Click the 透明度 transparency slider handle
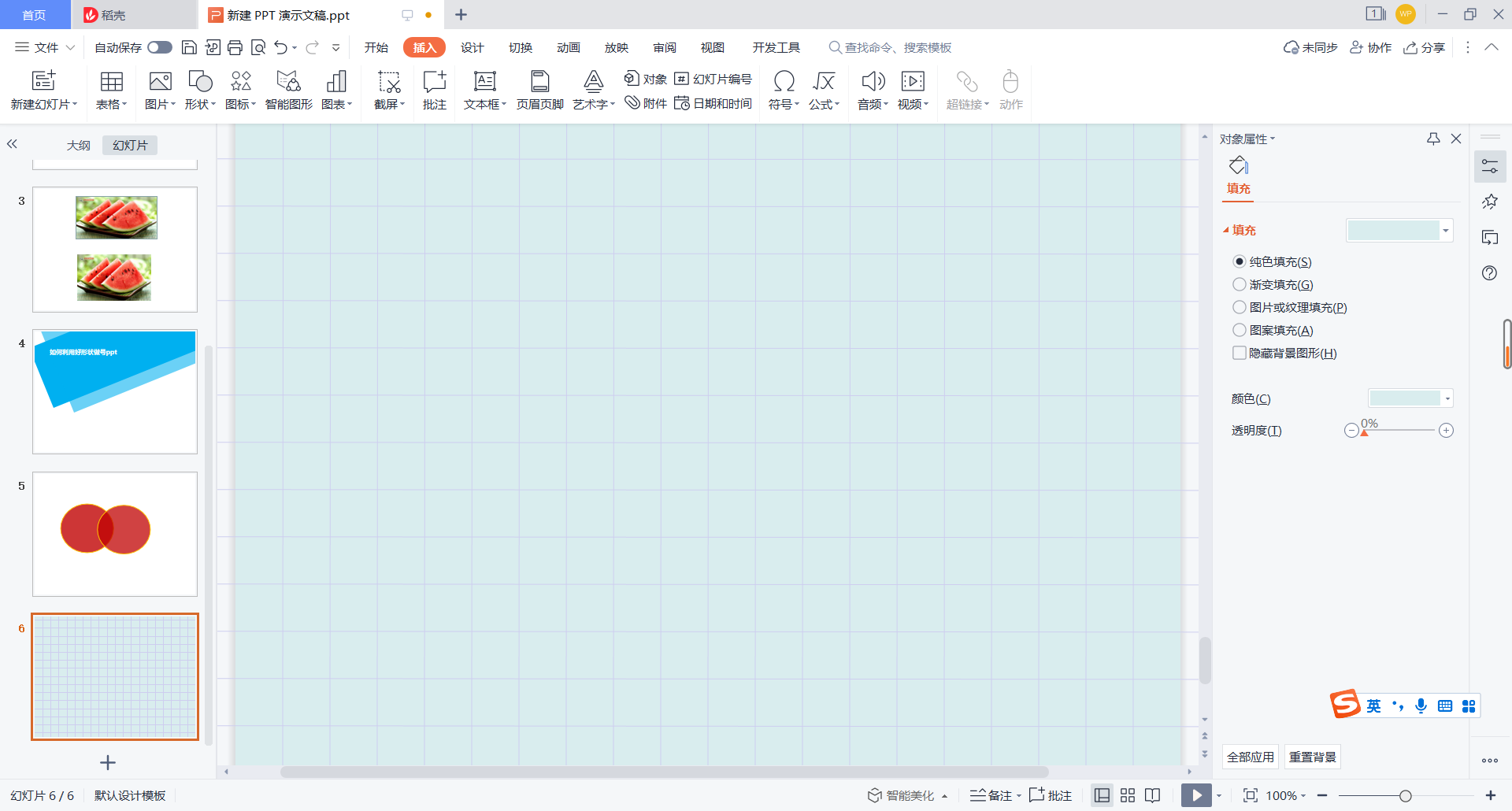The image size is (1512, 811). (1365, 432)
